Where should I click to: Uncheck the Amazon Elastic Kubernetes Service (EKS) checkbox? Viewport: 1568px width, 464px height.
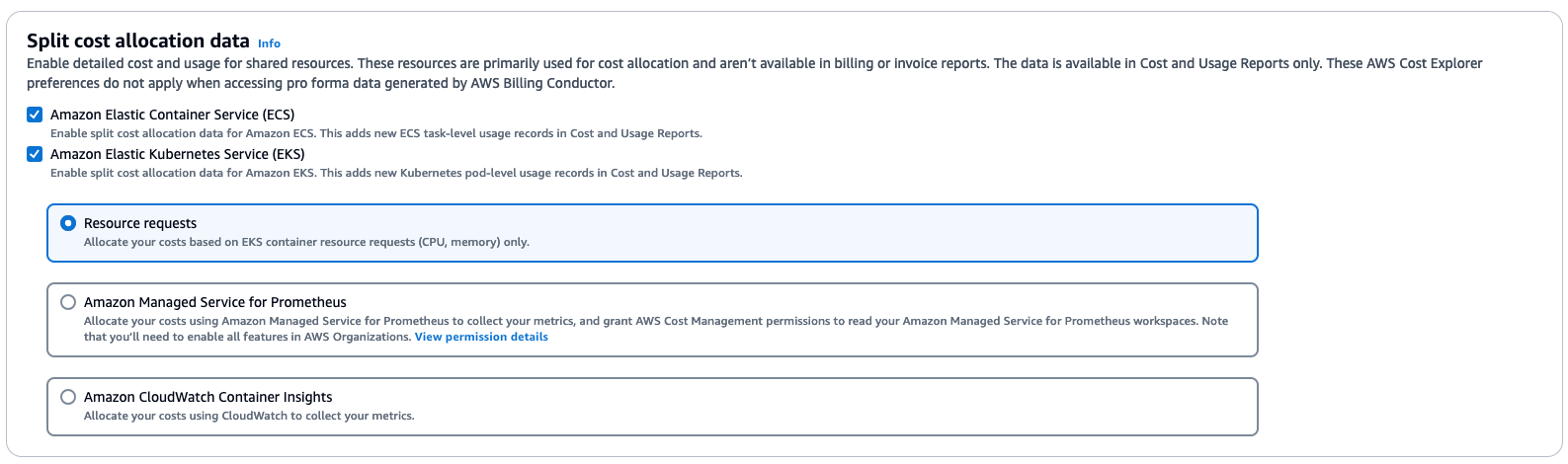[35, 154]
